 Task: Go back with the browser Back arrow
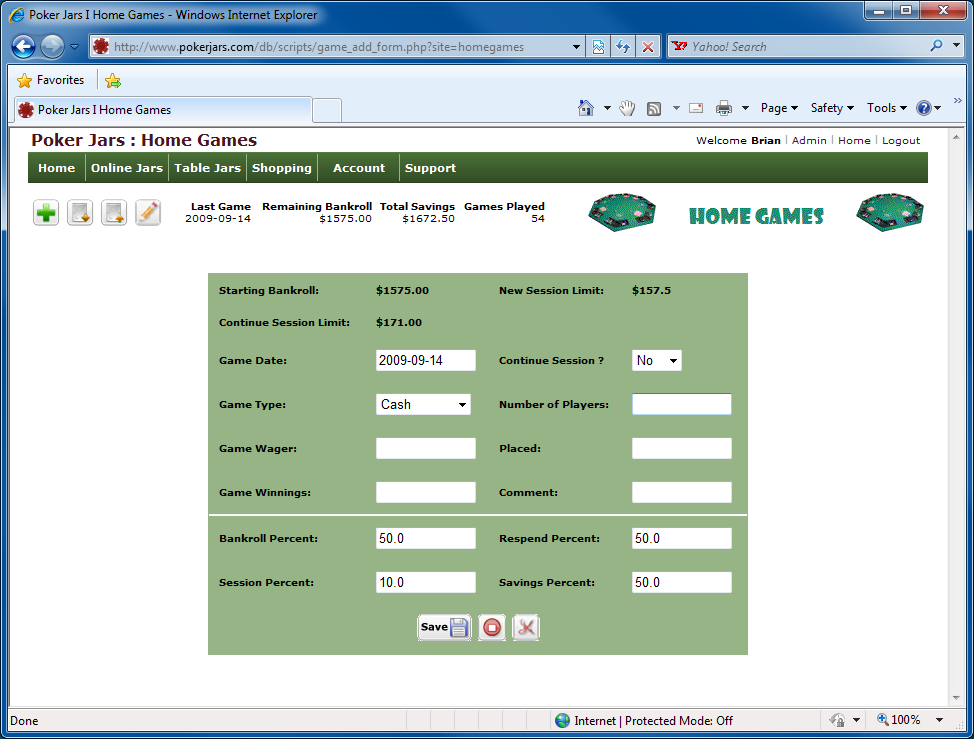tap(24, 47)
